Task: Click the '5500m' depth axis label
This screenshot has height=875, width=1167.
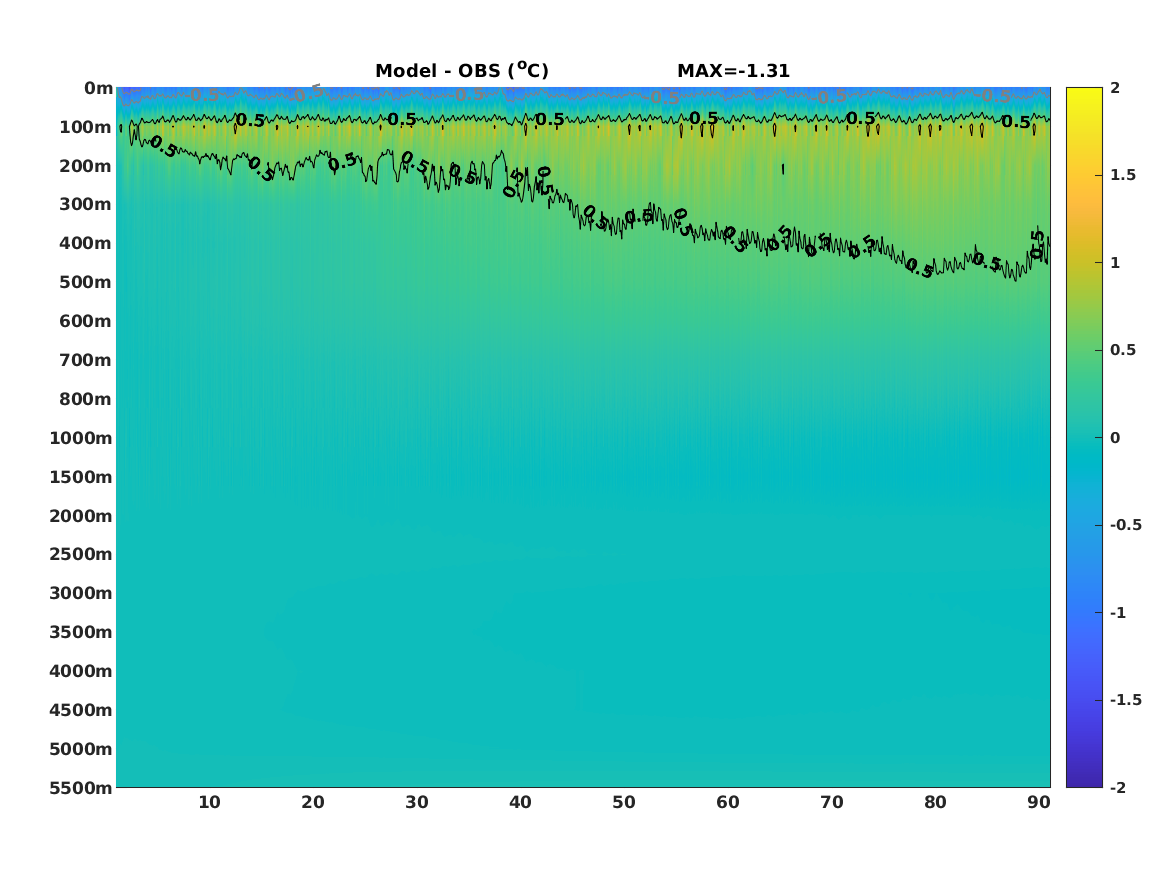Action: pyautogui.click(x=81, y=788)
